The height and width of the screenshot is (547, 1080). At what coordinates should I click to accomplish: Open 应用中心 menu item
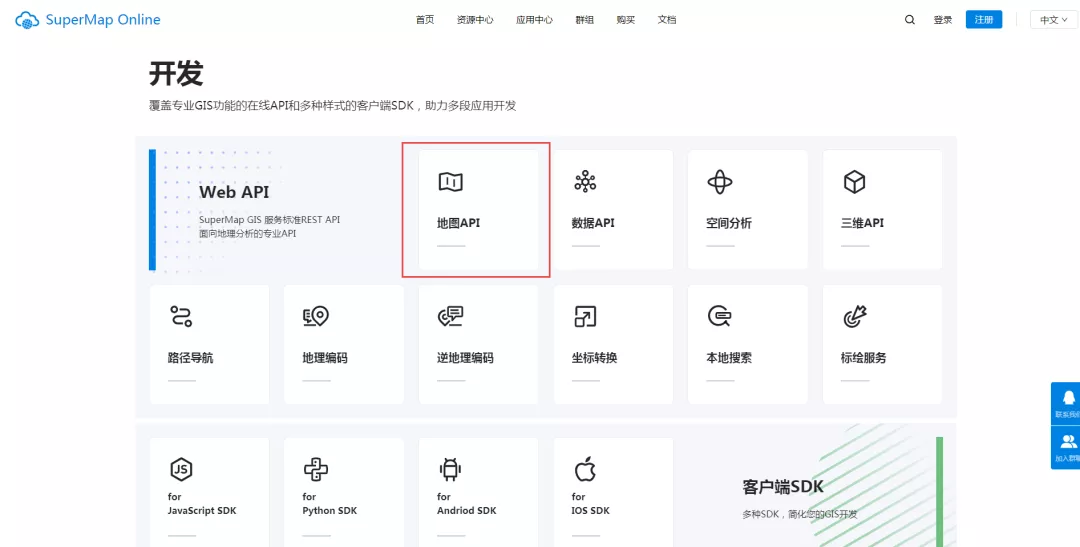pyautogui.click(x=534, y=20)
